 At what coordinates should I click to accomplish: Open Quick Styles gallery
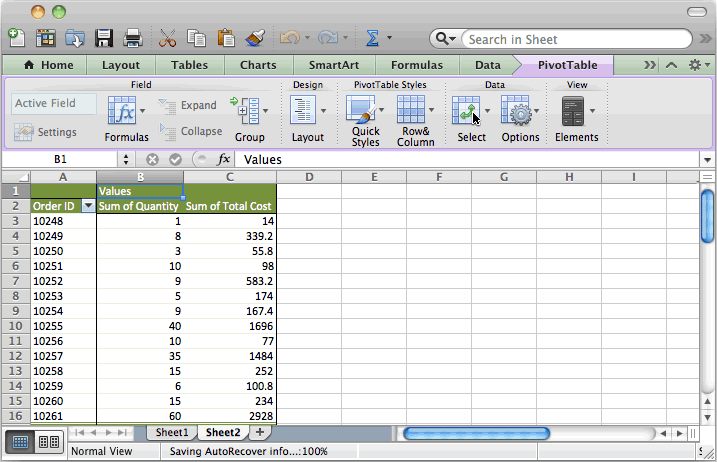click(x=360, y=109)
